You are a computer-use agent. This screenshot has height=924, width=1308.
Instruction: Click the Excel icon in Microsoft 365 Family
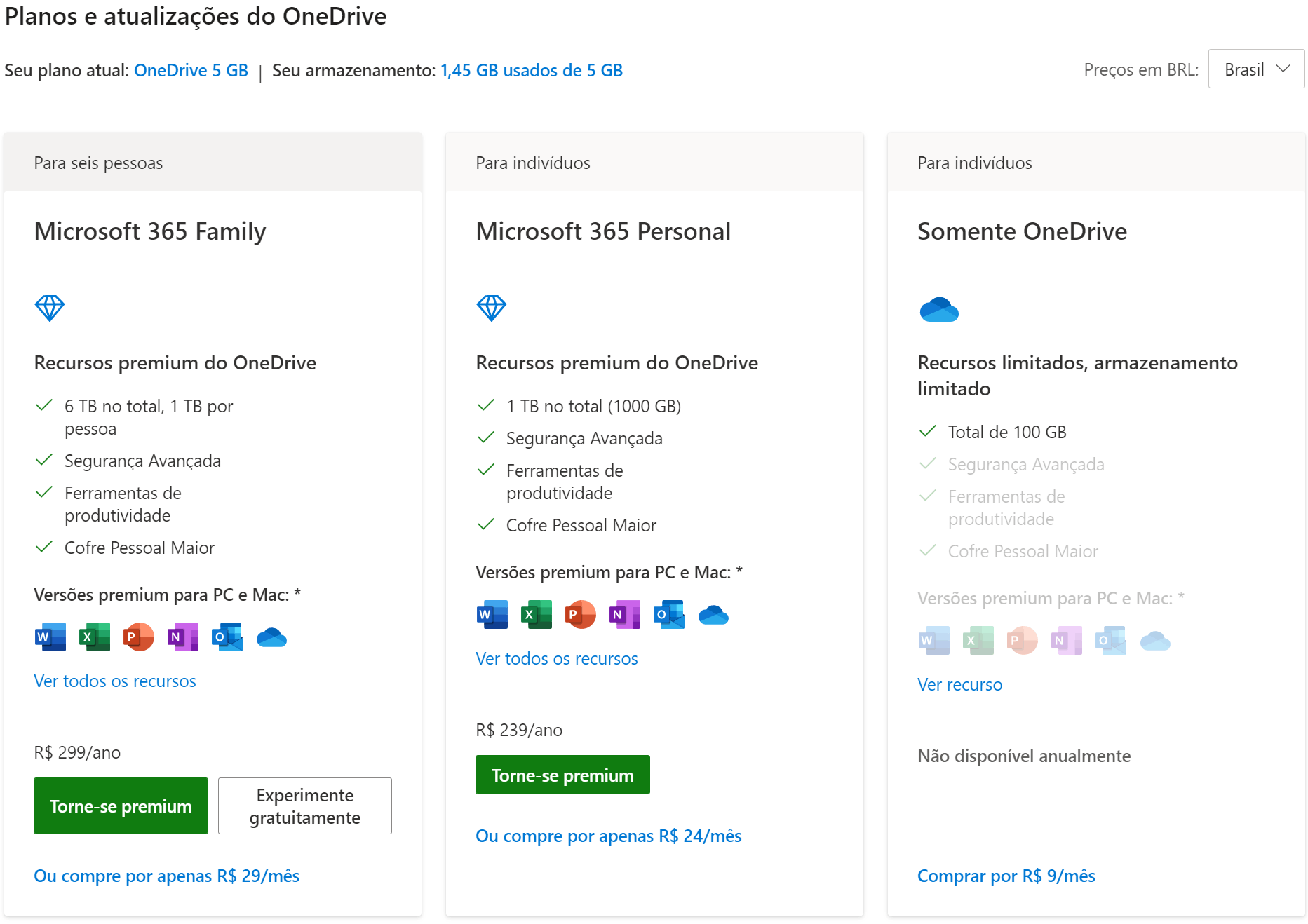(x=95, y=637)
